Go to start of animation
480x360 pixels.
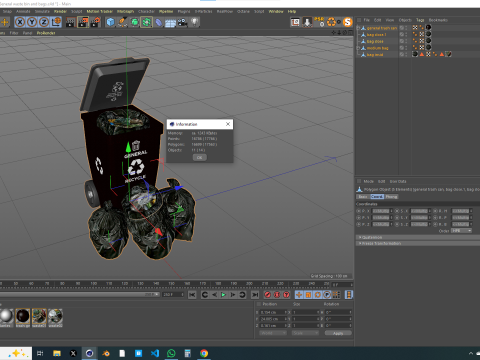(x=192, y=295)
